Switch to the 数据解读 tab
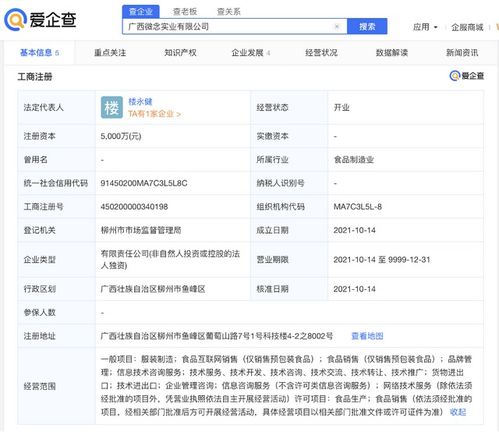 (392, 53)
